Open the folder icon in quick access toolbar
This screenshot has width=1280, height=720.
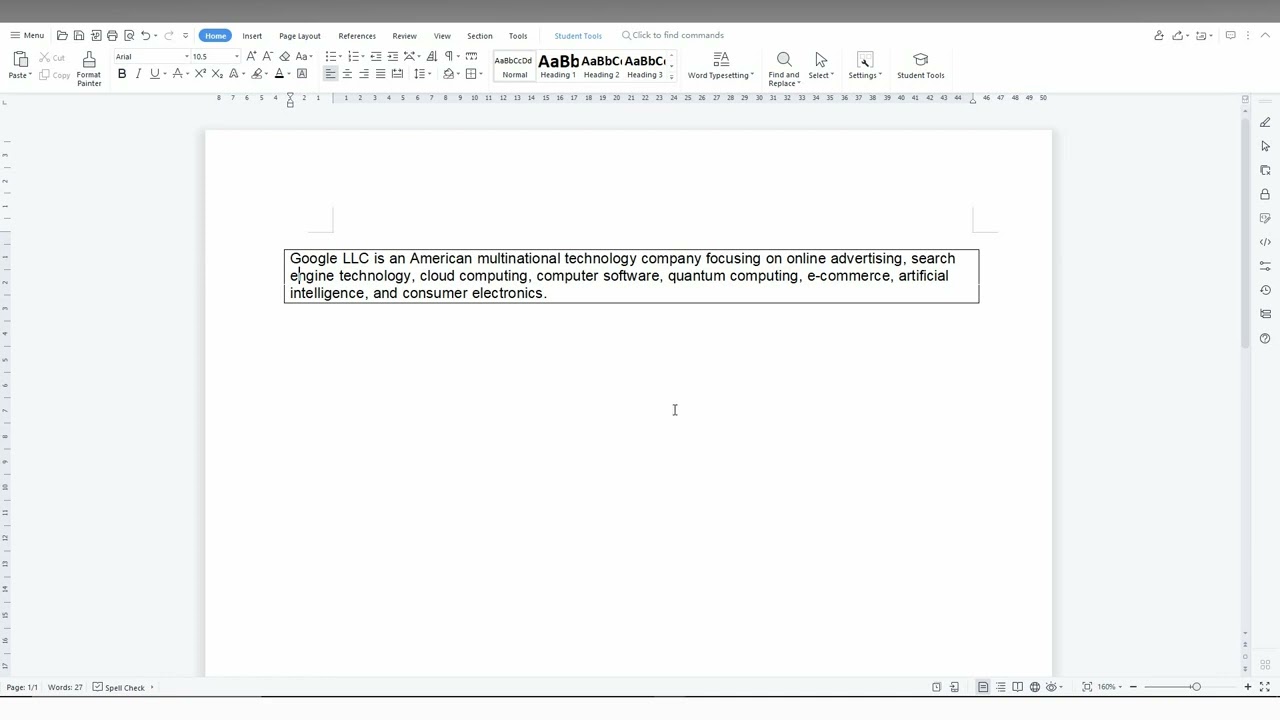pos(62,35)
